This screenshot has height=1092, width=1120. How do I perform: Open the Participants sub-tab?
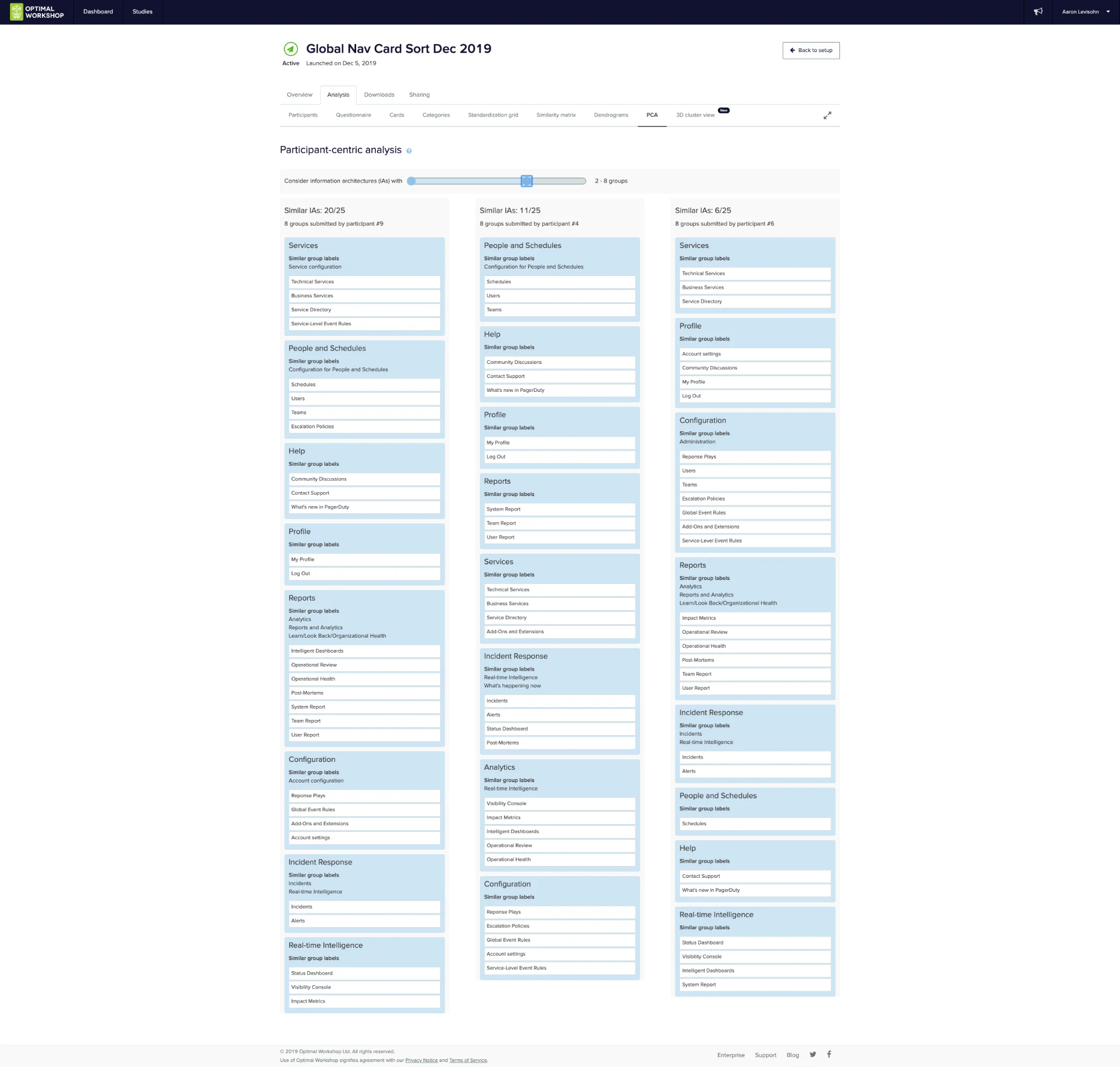(303, 115)
